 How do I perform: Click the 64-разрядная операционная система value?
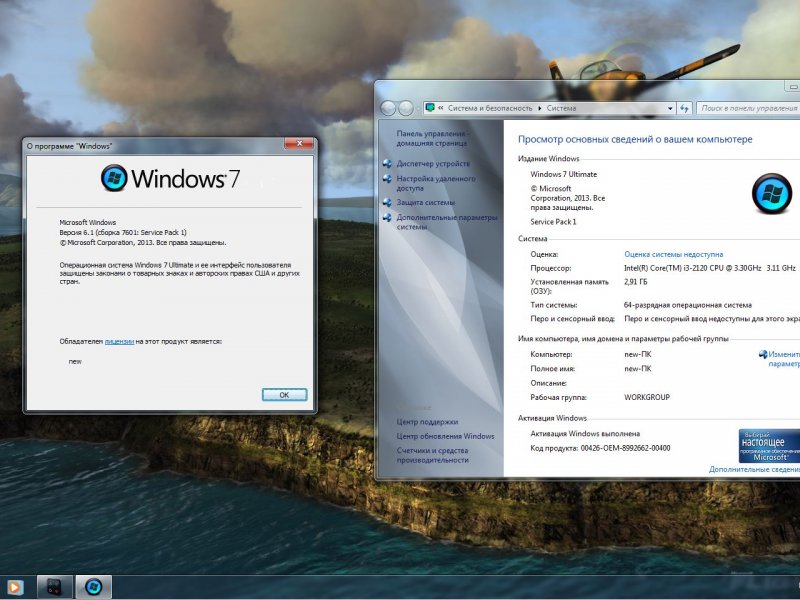click(x=688, y=305)
